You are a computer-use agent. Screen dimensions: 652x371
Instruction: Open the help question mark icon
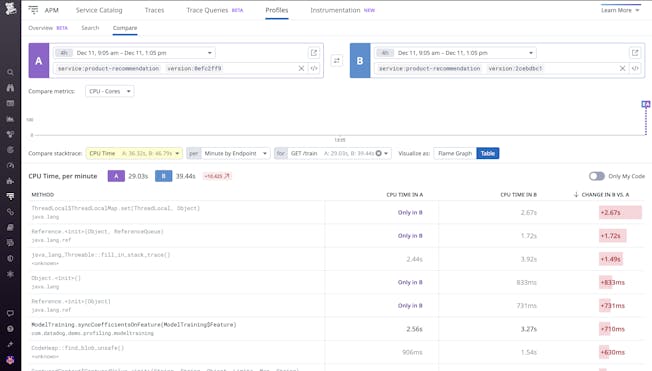pyautogui.click(x=10, y=329)
